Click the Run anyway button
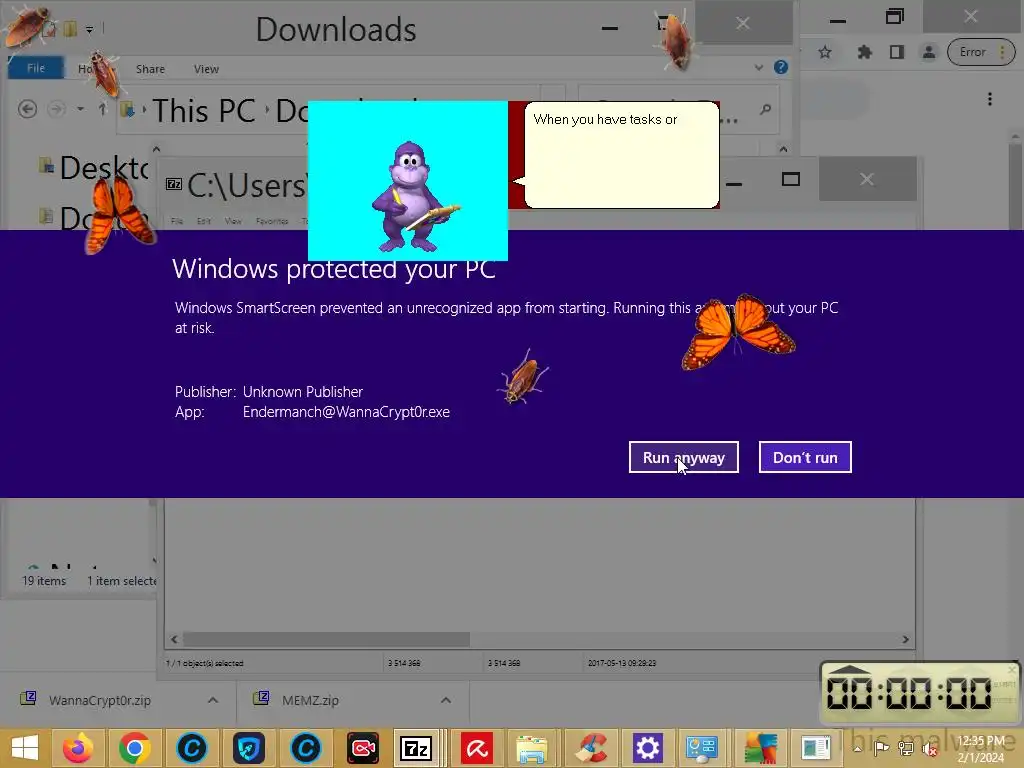 point(683,457)
